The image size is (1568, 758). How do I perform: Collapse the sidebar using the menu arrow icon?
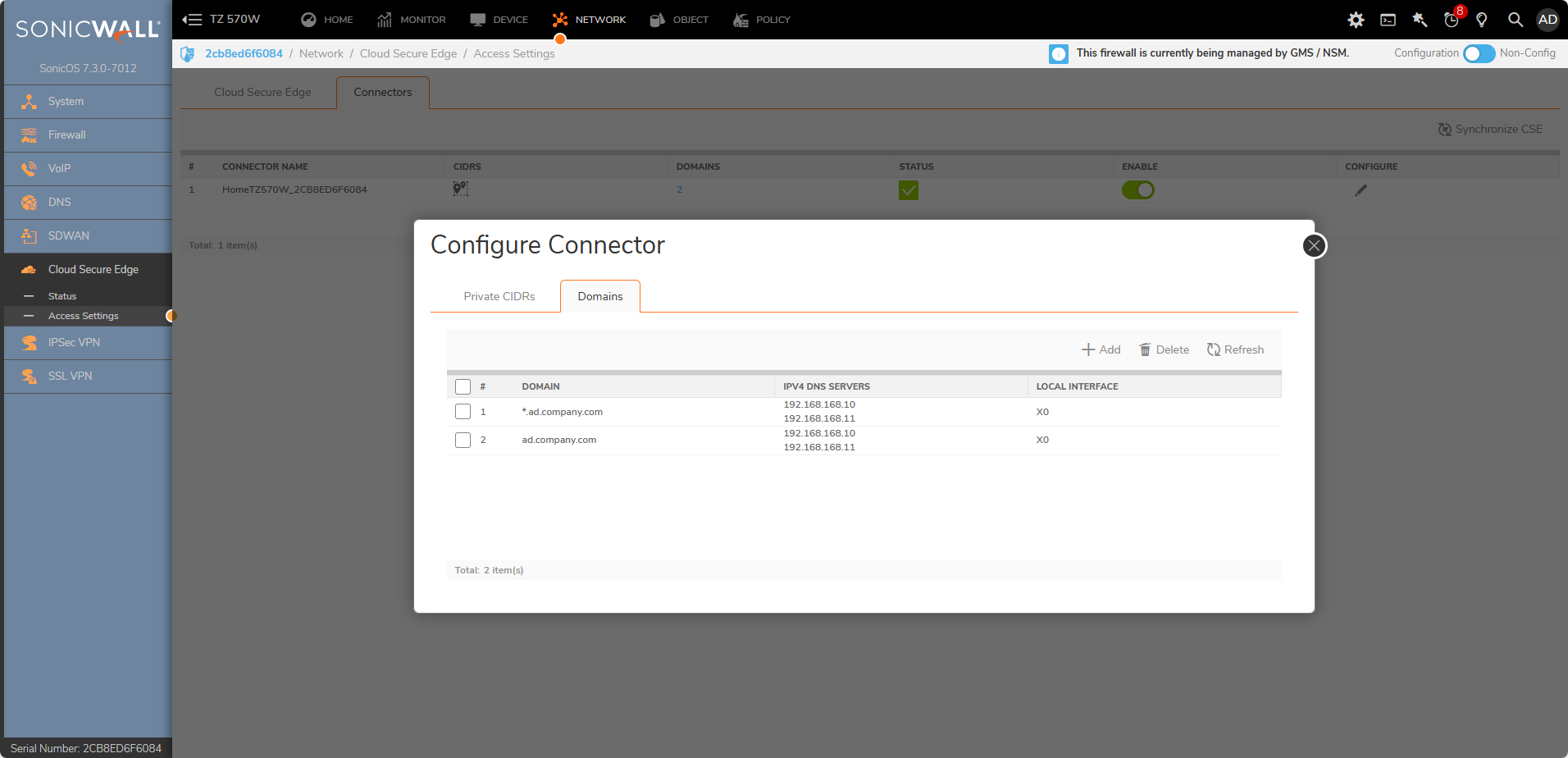[x=192, y=20]
